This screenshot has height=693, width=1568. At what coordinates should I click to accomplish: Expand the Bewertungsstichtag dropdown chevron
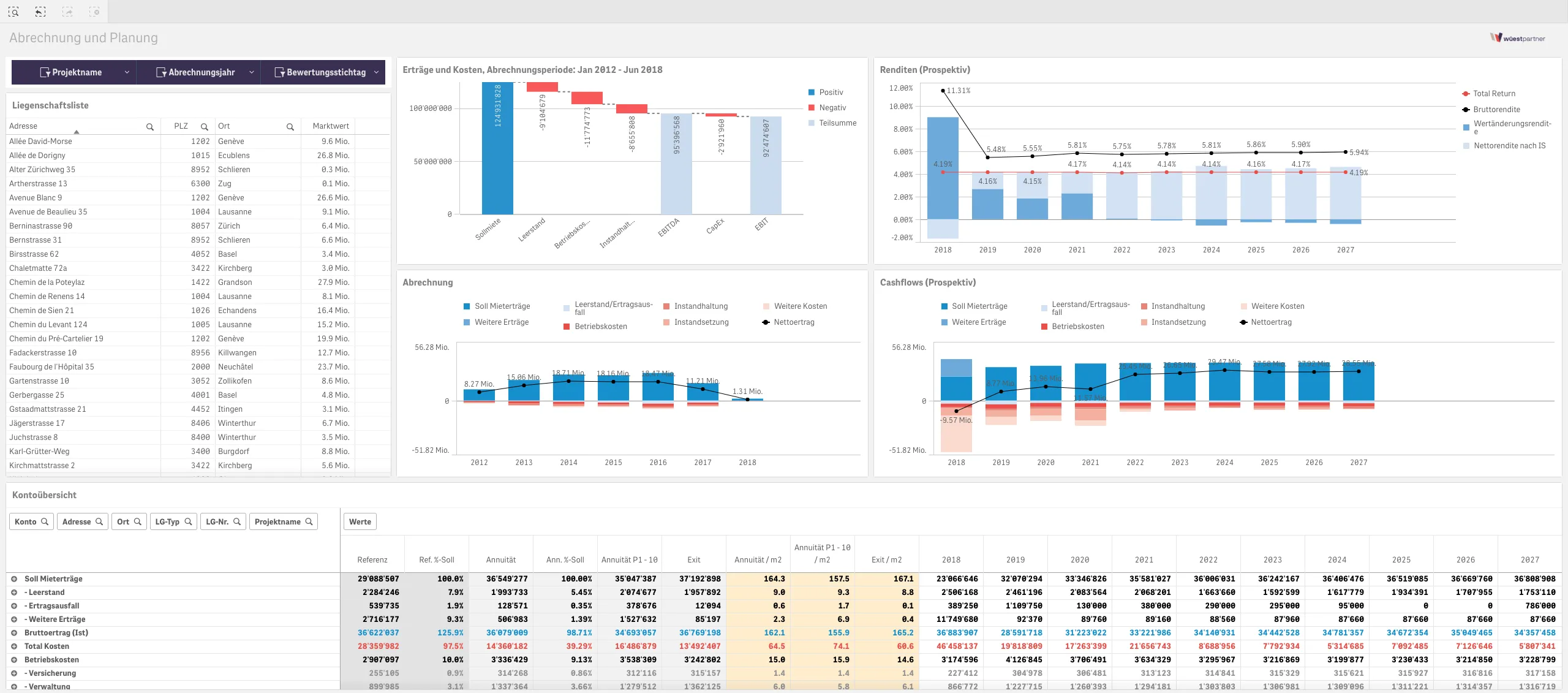tap(376, 72)
